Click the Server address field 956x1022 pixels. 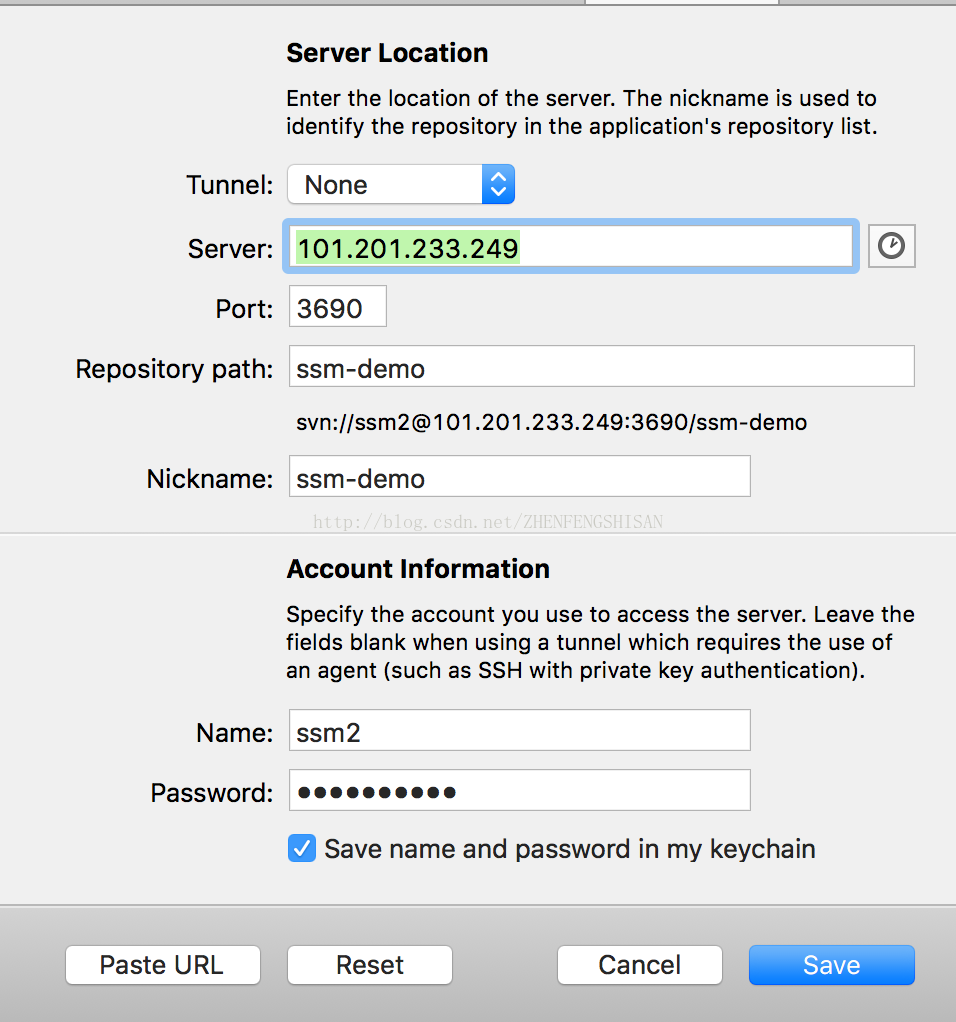[x=571, y=246]
